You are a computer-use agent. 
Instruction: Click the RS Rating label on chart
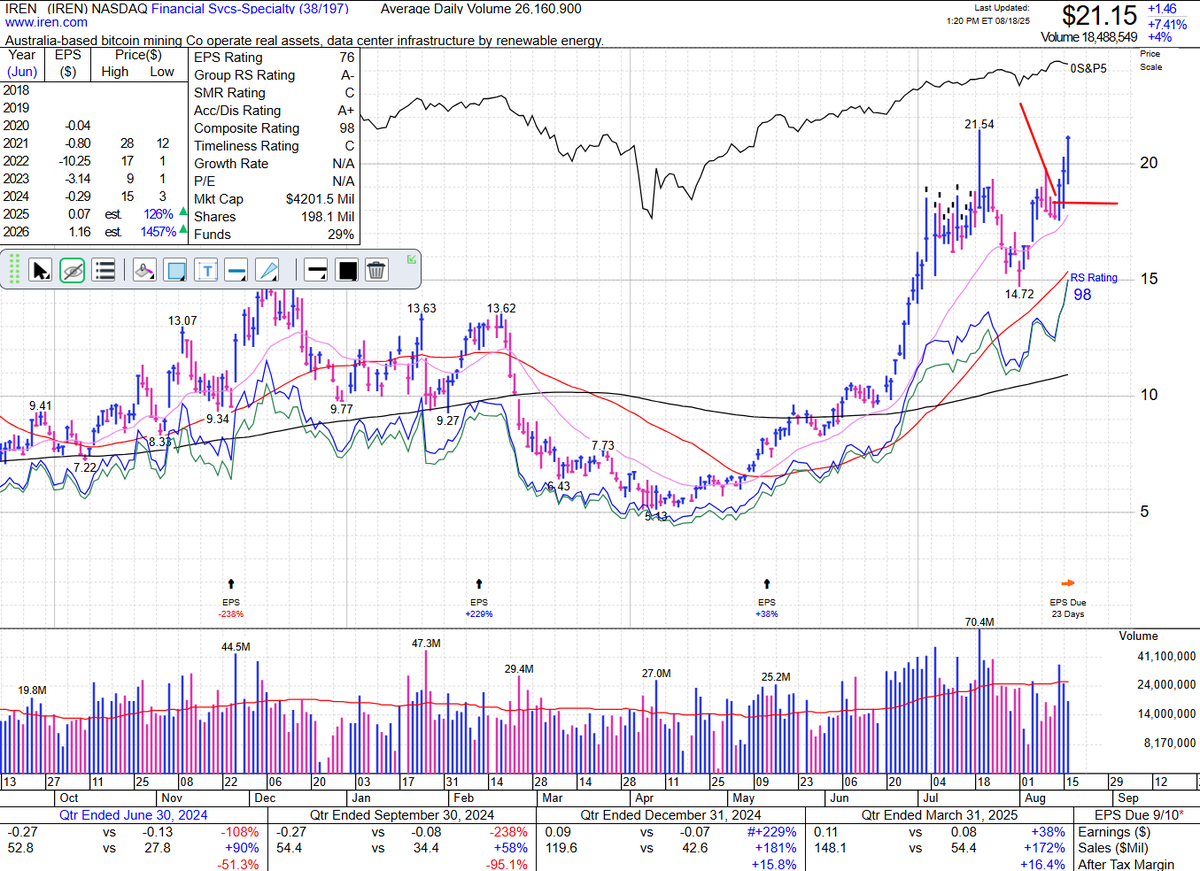(x=1094, y=278)
